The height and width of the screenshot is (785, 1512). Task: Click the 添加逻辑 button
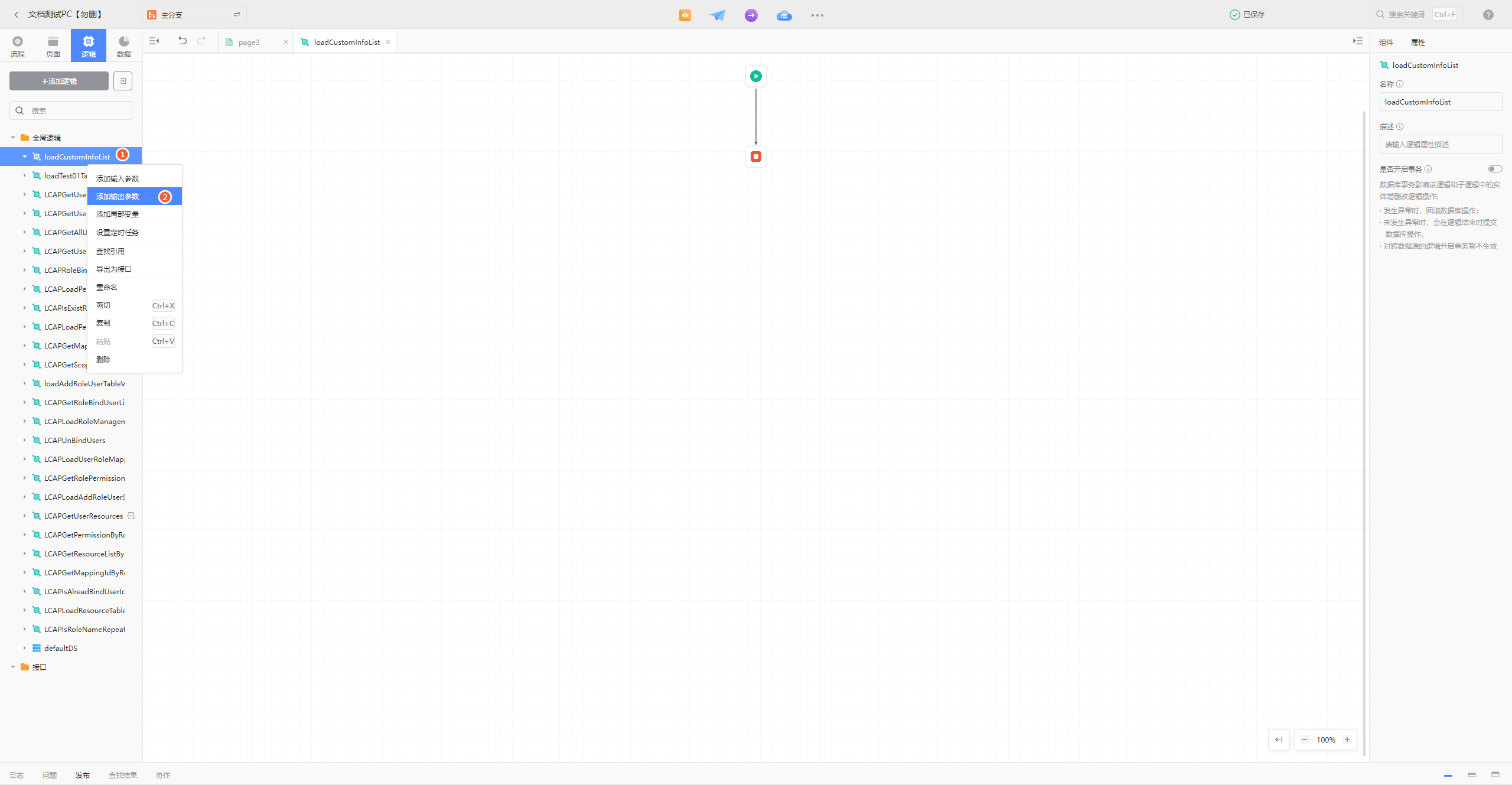[59, 81]
